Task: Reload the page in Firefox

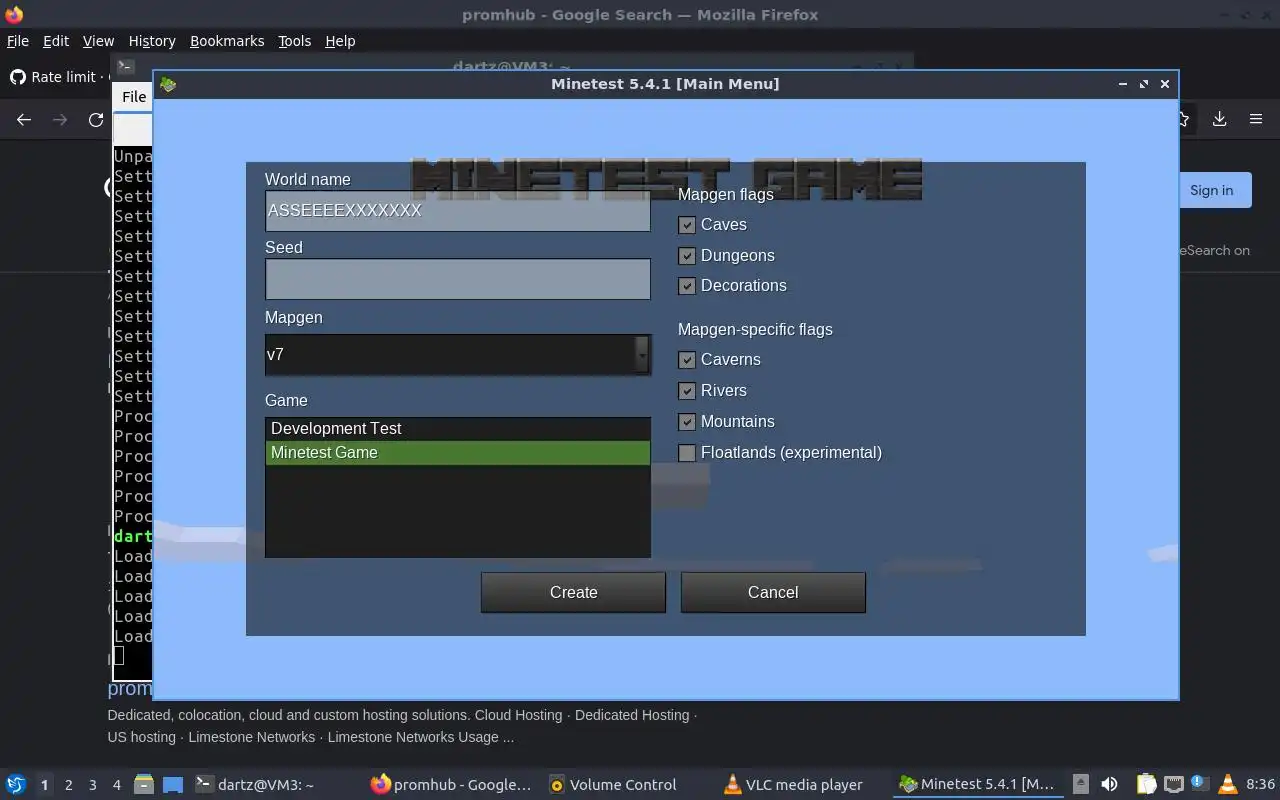Action: tap(96, 120)
